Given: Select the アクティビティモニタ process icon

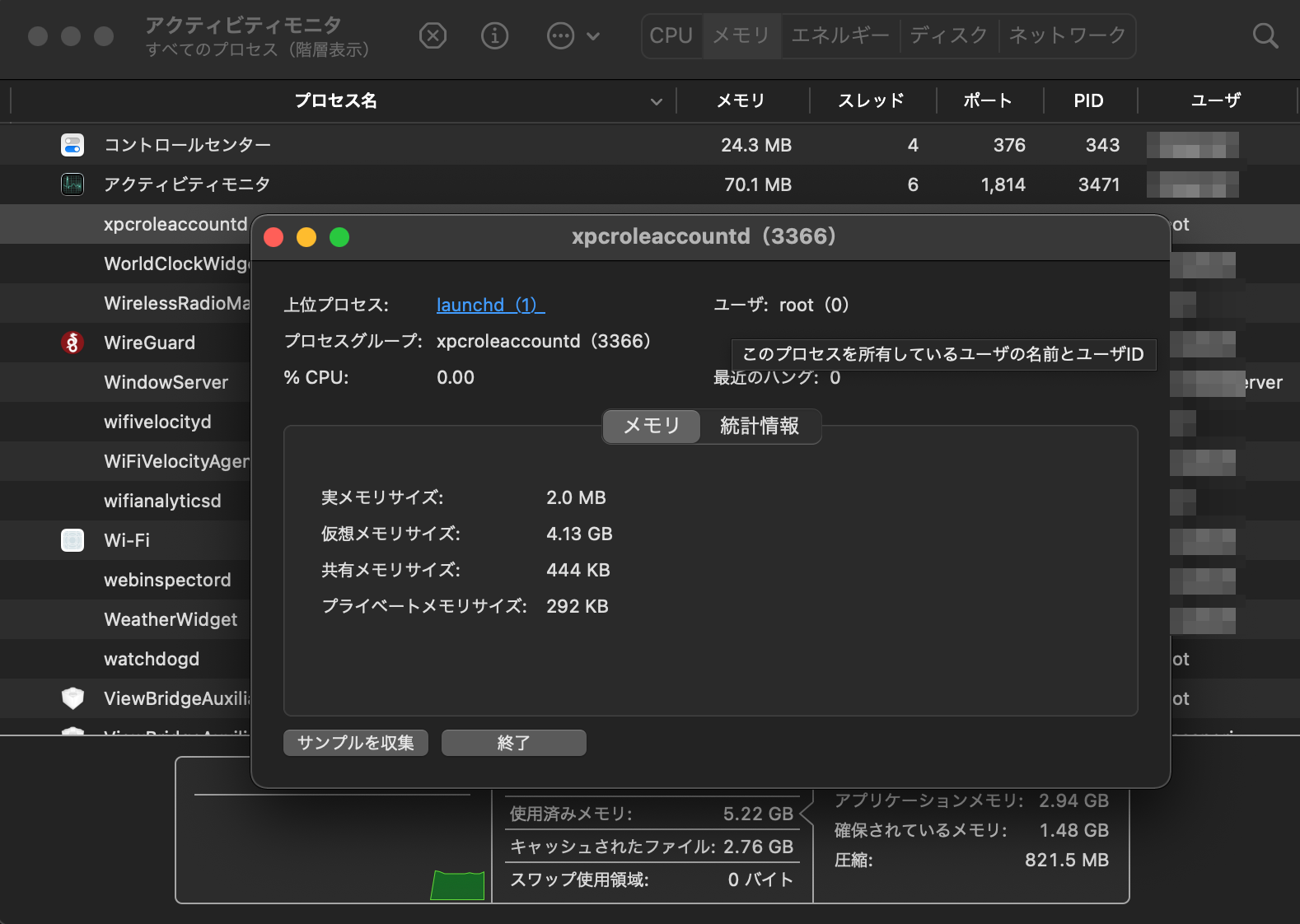Looking at the screenshot, I should [x=72, y=184].
